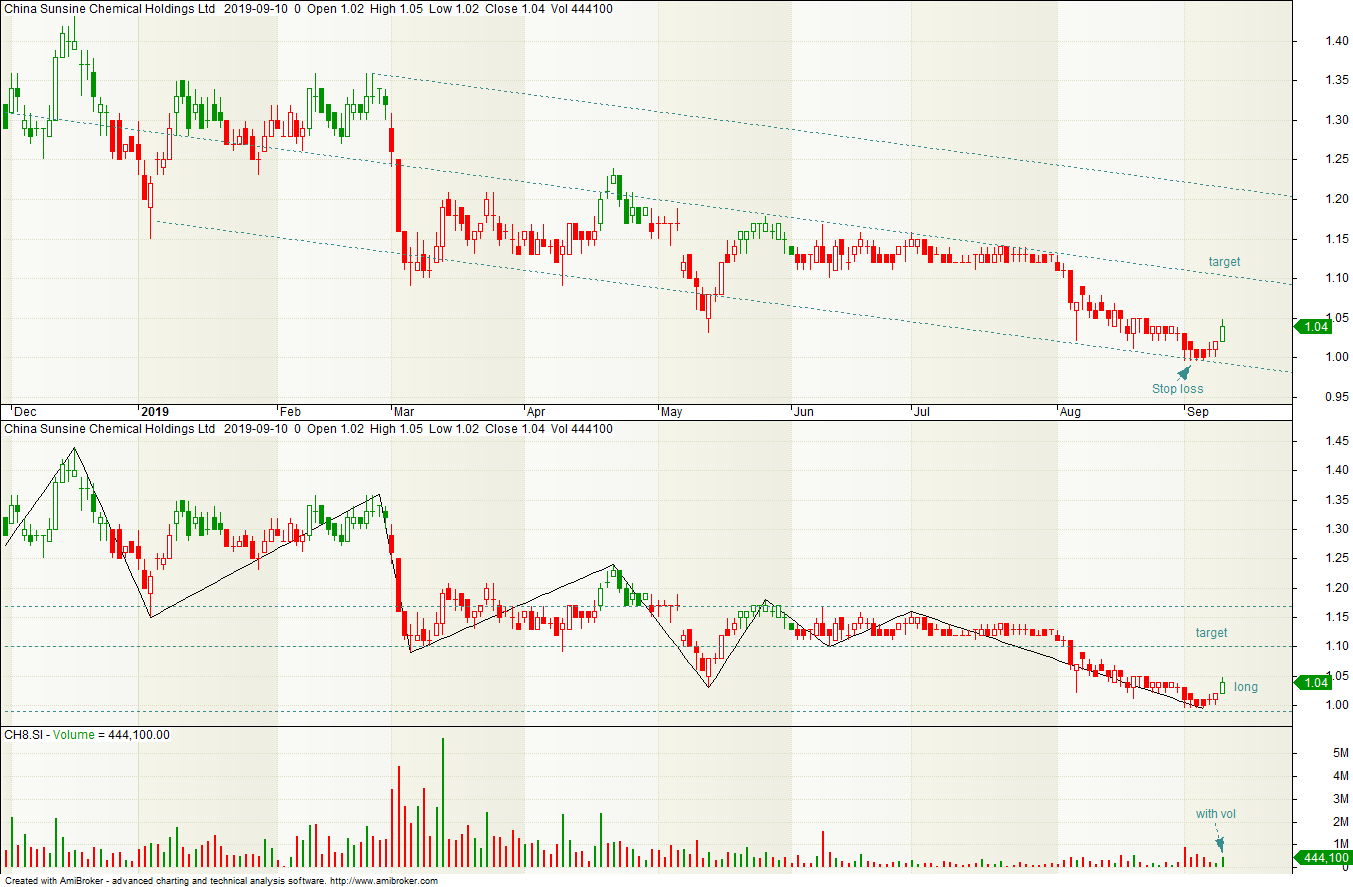Click the tallest green volume bar in March
Screen dimensions: 1353x887
[x=442, y=802]
